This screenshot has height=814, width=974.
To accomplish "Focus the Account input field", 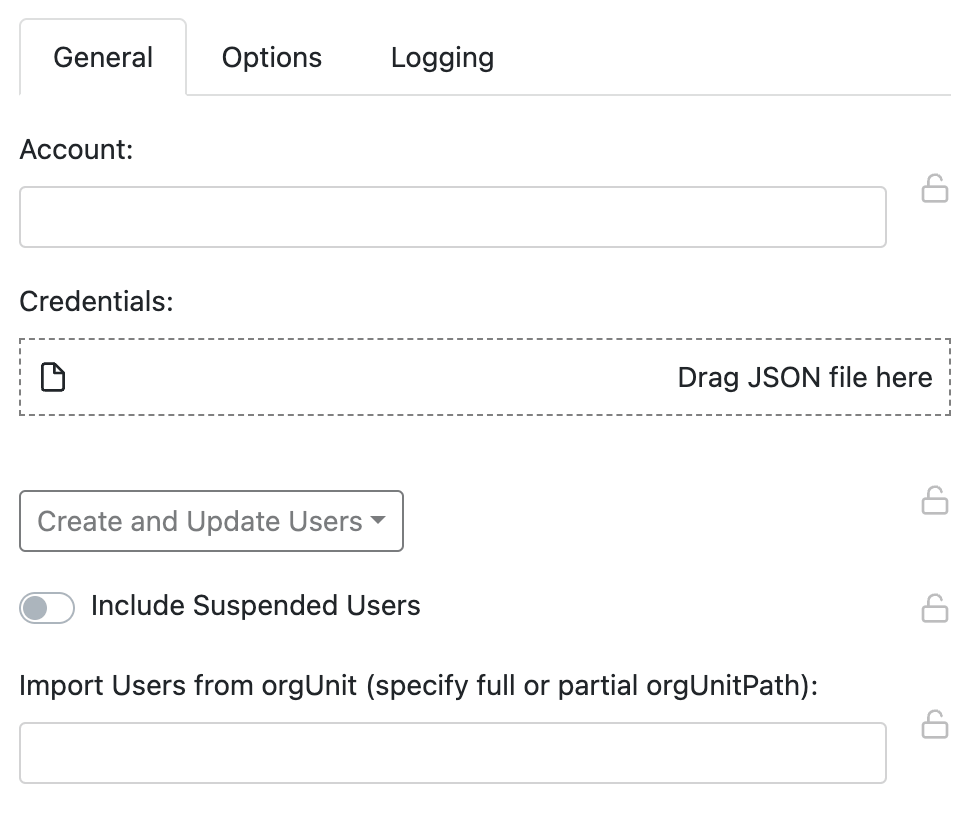I will click(x=453, y=216).
